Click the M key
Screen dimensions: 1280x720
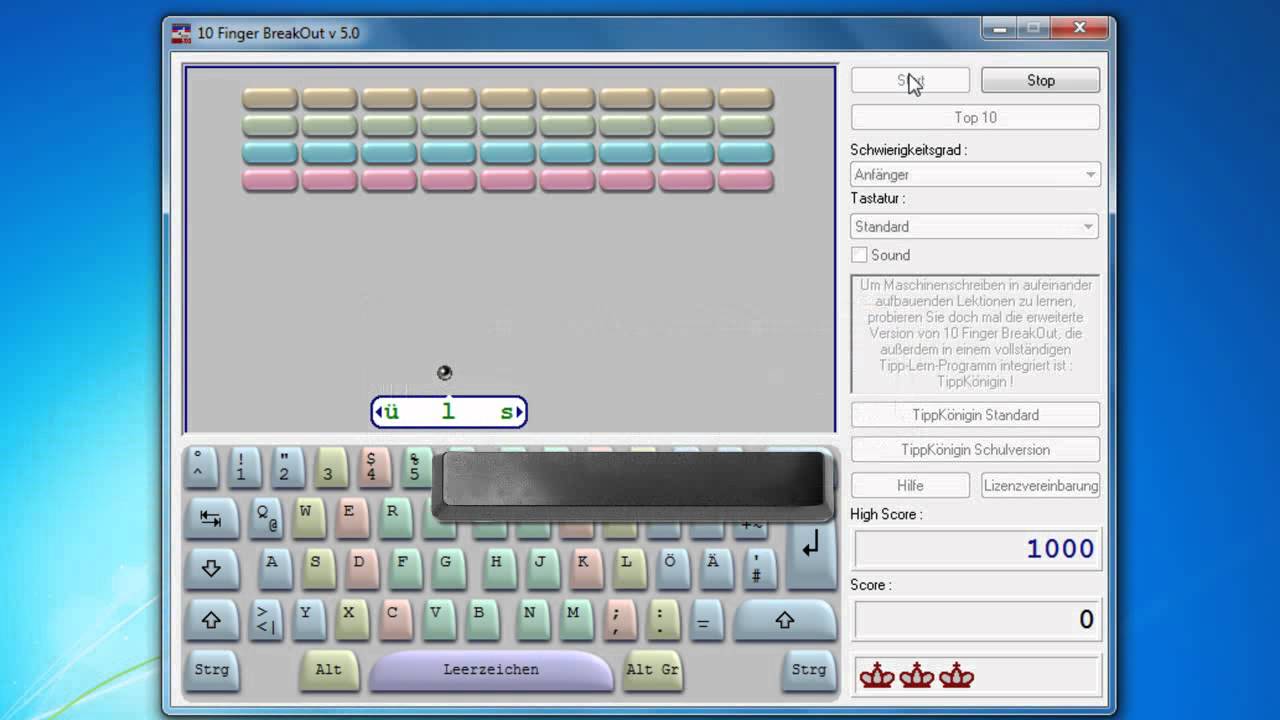click(576, 620)
